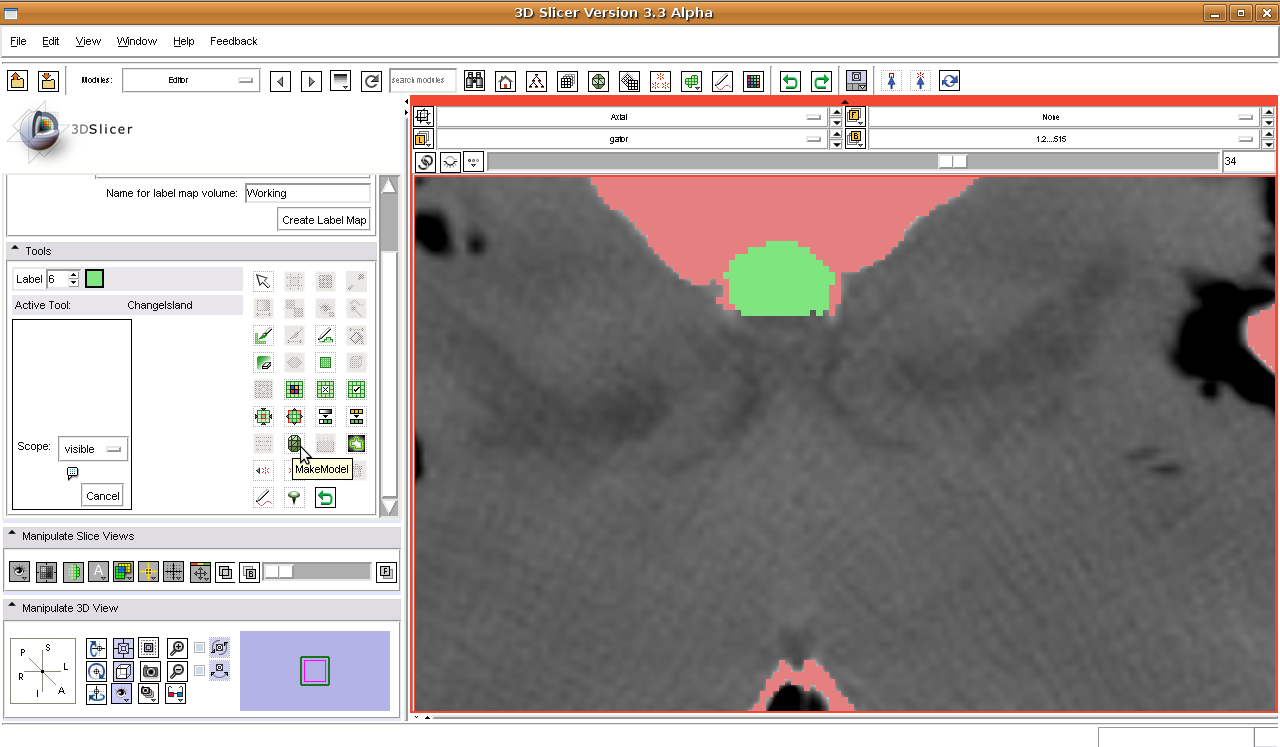Click the link slice controls icon
The height and width of the screenshot is (747, 1280).
tap(425, 161)
